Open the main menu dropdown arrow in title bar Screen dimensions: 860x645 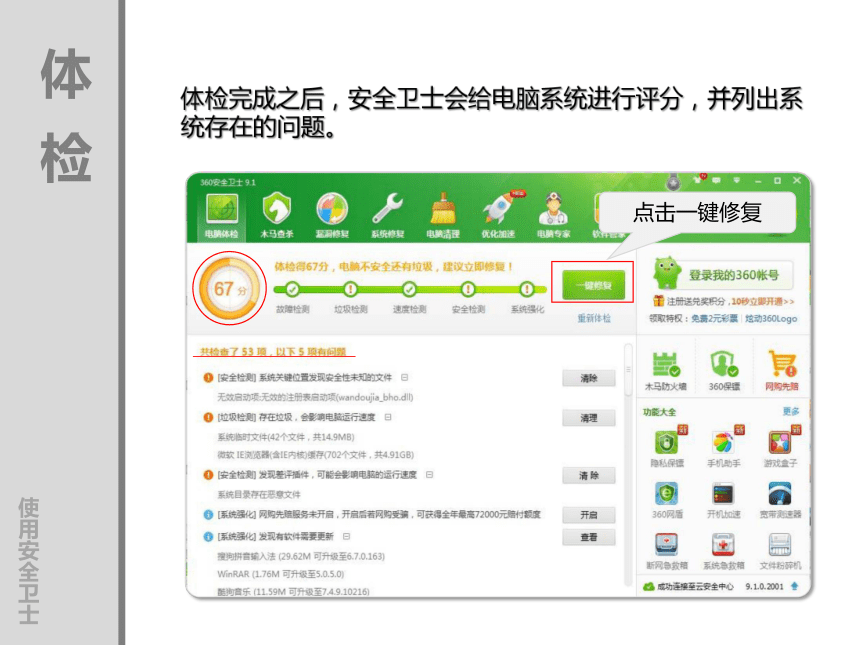(x=737, y=180)
